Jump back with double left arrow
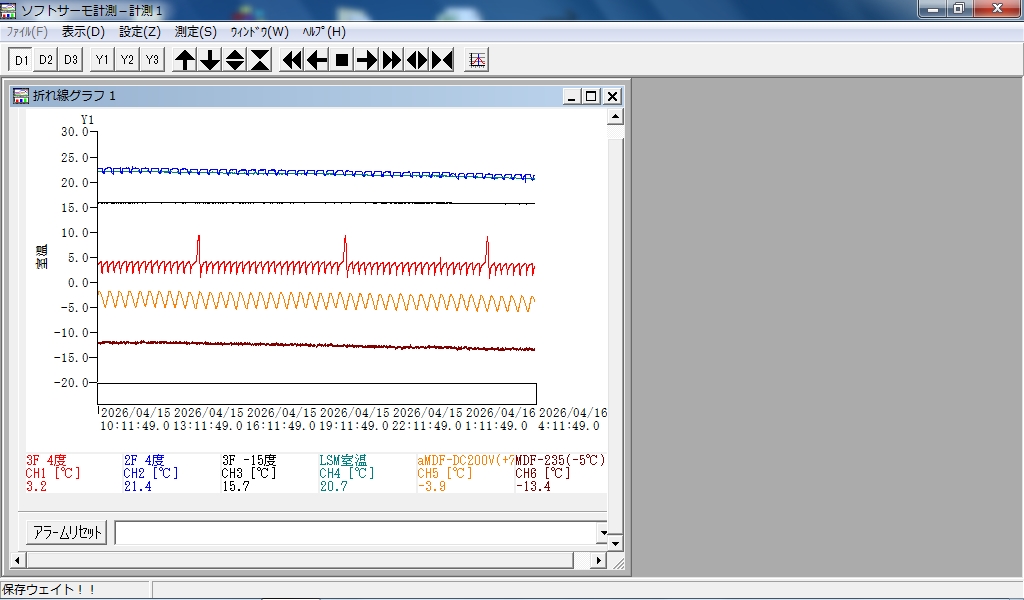 coord(292,60)
